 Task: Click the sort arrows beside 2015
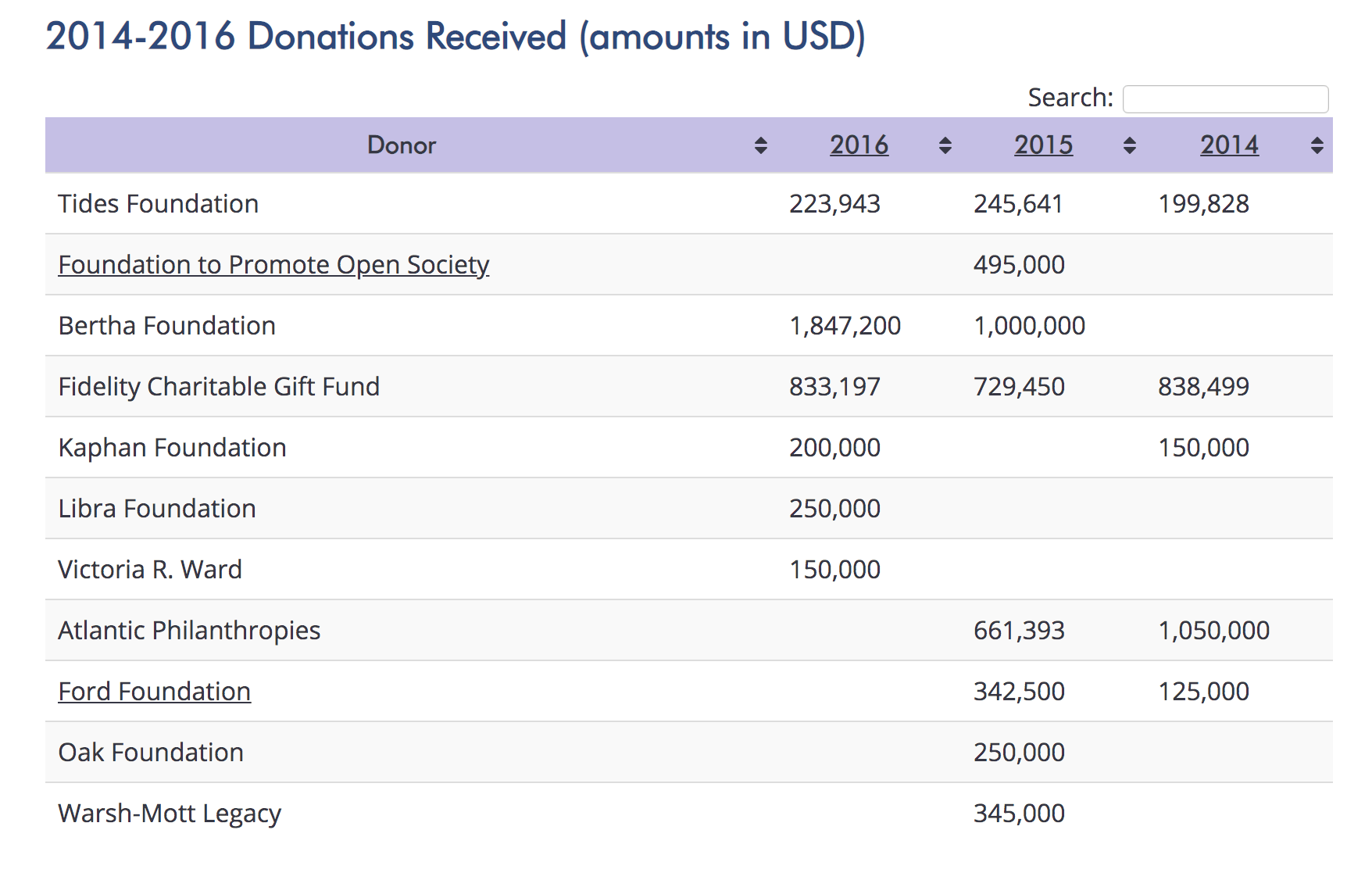click(1129, 145)
